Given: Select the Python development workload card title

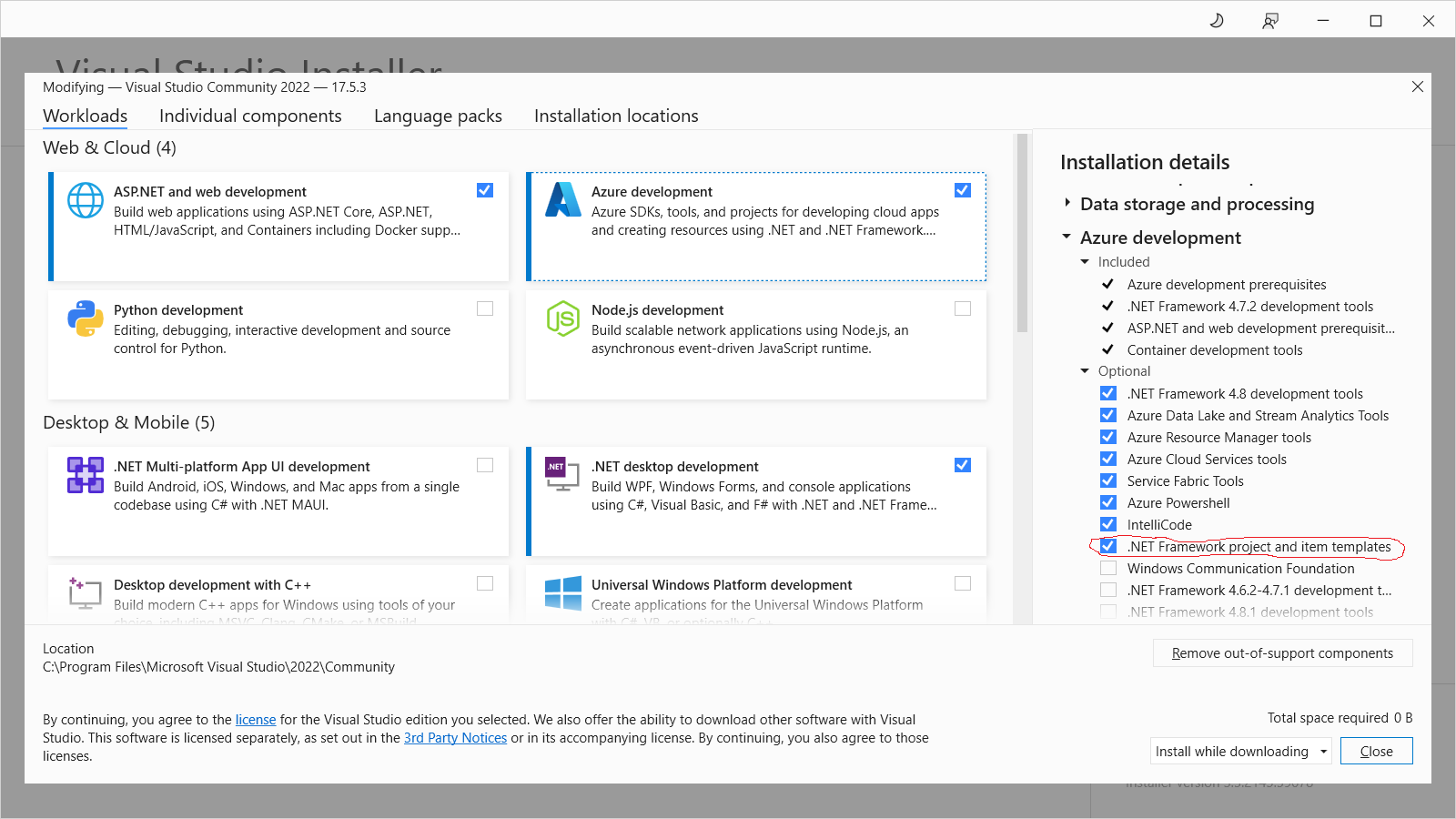Looking at the screenshot, I should [x=178, y=310].
